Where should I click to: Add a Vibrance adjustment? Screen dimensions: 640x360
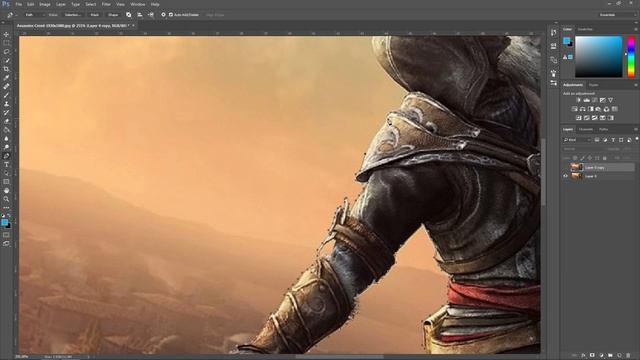click(x=610, y=100)
